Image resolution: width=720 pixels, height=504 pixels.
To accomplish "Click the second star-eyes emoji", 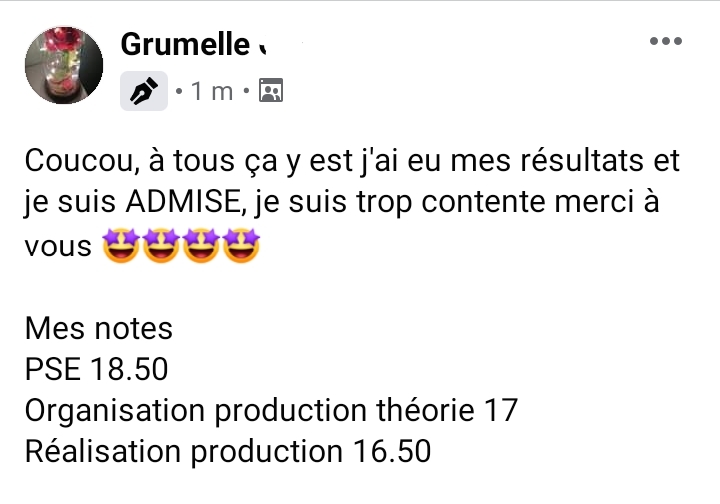I will pos(162,245).
